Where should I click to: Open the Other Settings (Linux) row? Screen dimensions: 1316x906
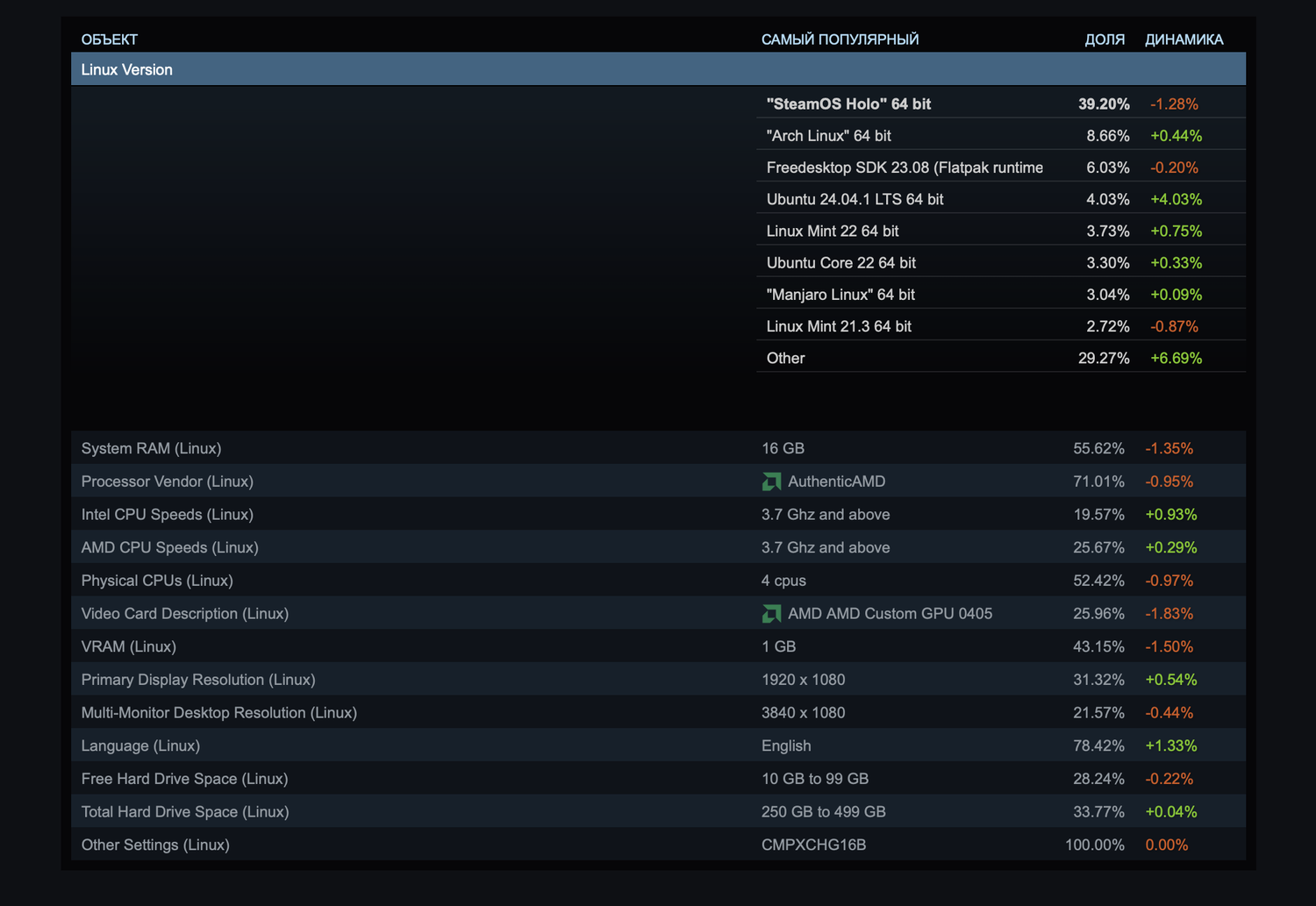(x=658, y=845)
